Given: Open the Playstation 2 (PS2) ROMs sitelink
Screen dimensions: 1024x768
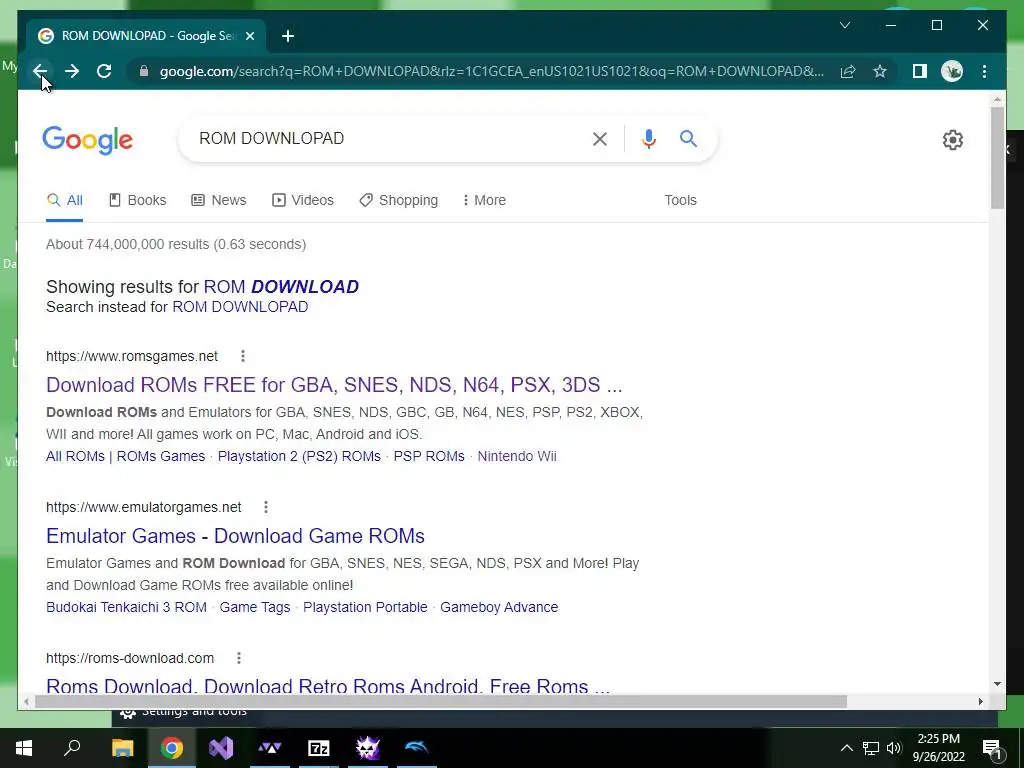Looking at the screenshot, I should [x=299, y=456].
